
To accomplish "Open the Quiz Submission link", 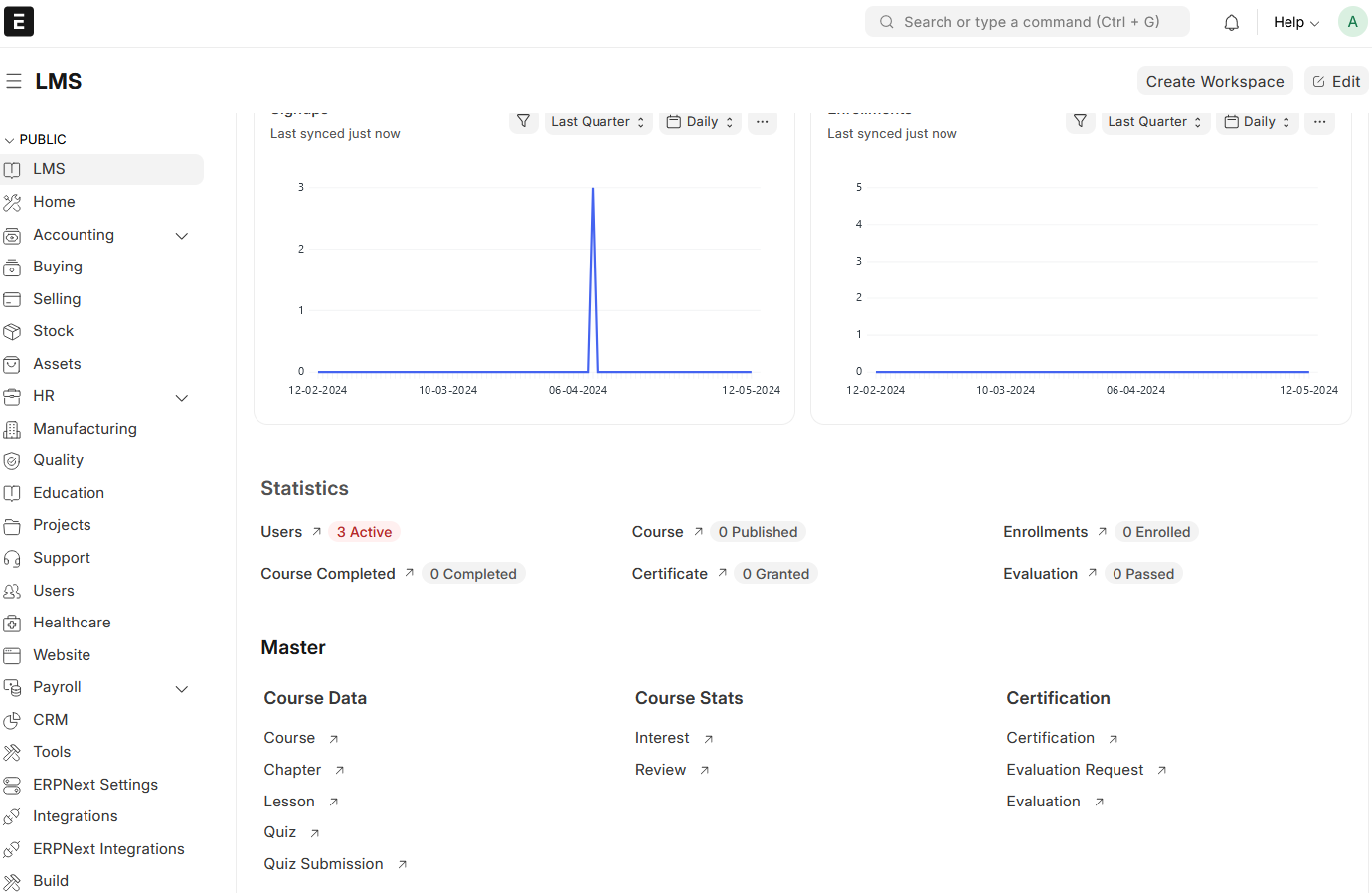I will (336, 864).
